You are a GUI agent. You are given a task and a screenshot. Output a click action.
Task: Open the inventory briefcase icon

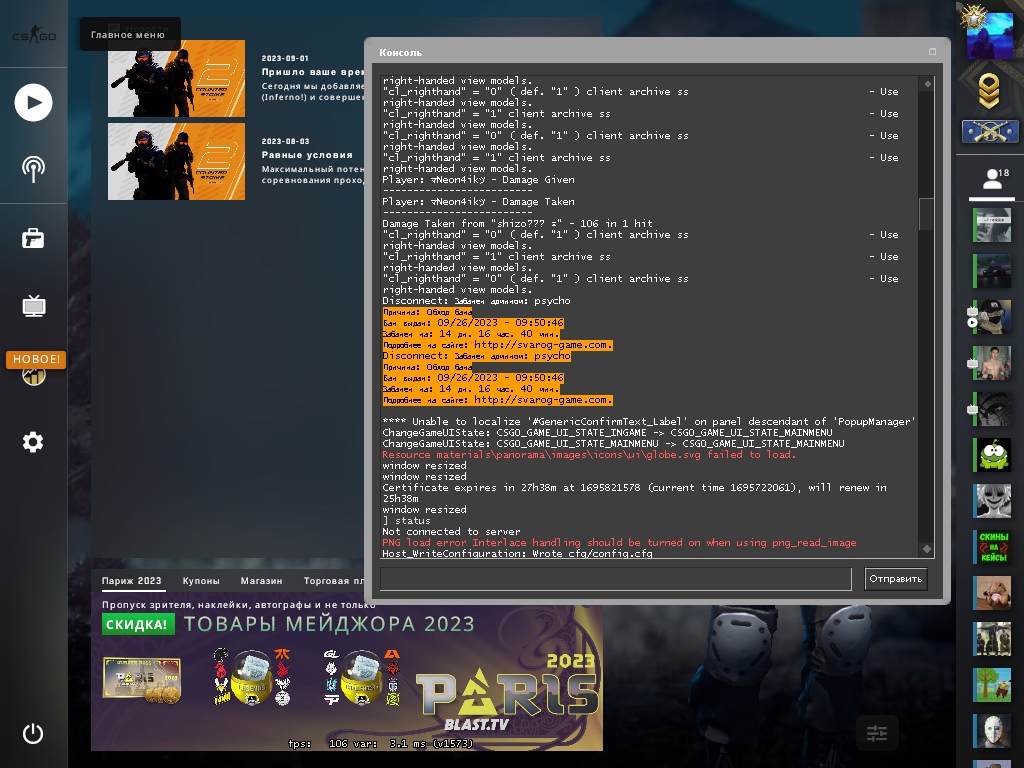[x=33, y=238]
